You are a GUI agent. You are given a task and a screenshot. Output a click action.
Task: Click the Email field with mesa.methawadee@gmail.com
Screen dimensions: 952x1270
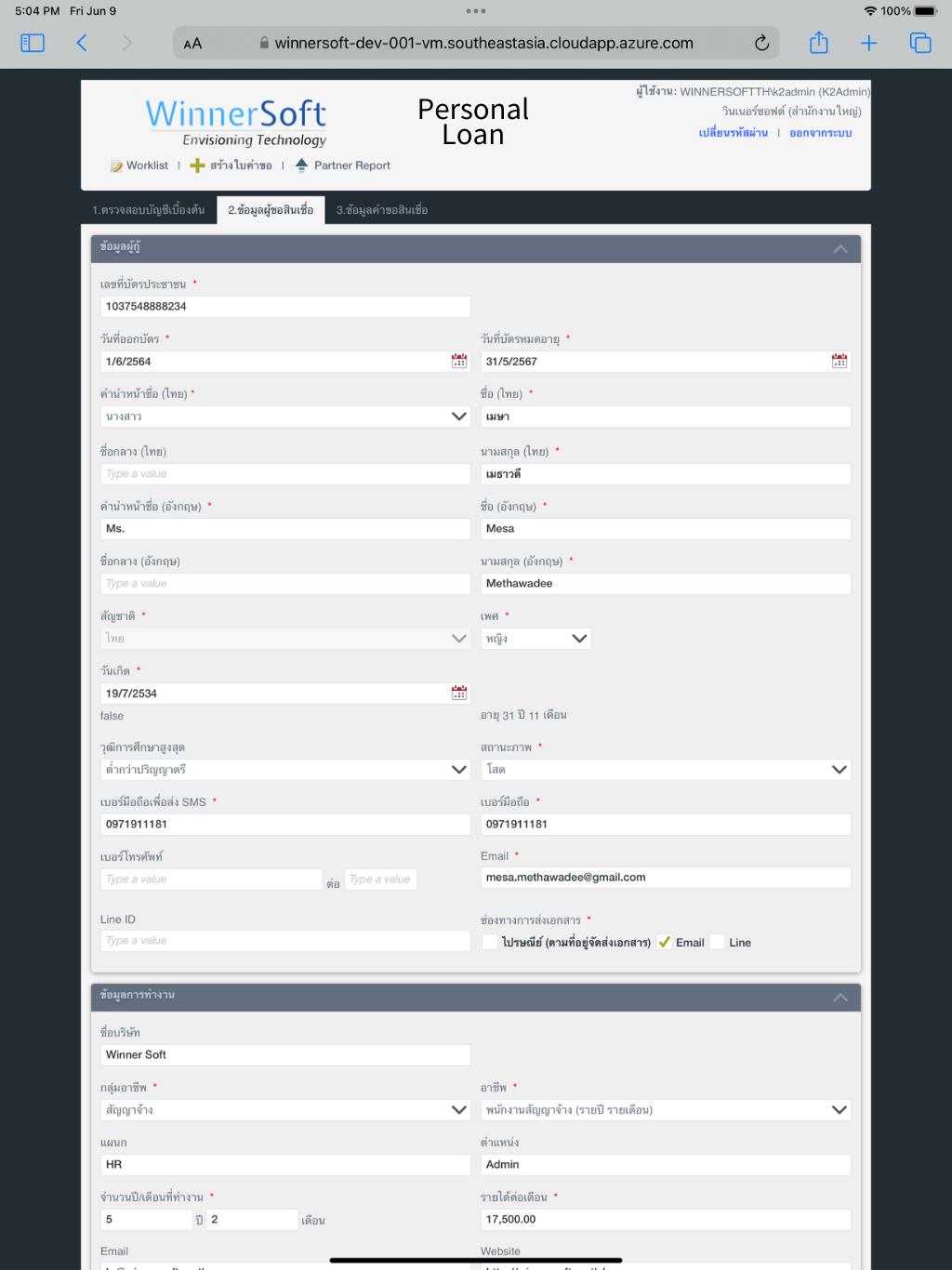click(666, 878)
